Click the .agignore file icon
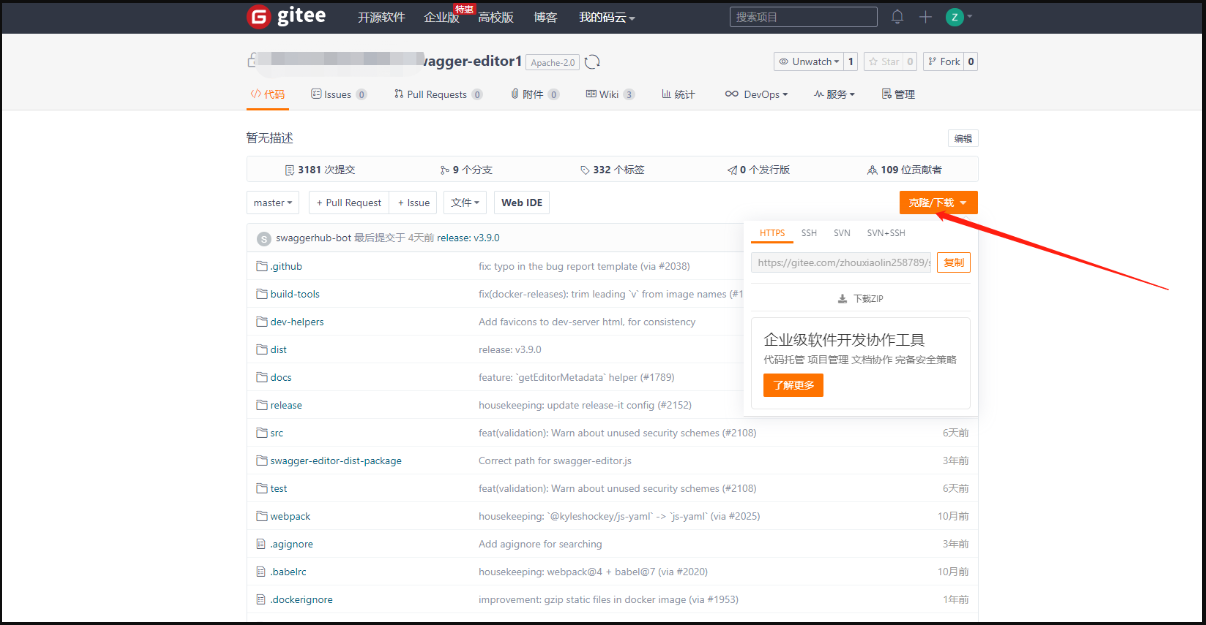The width and height of the screenshot is (1206, 625). 262,544
